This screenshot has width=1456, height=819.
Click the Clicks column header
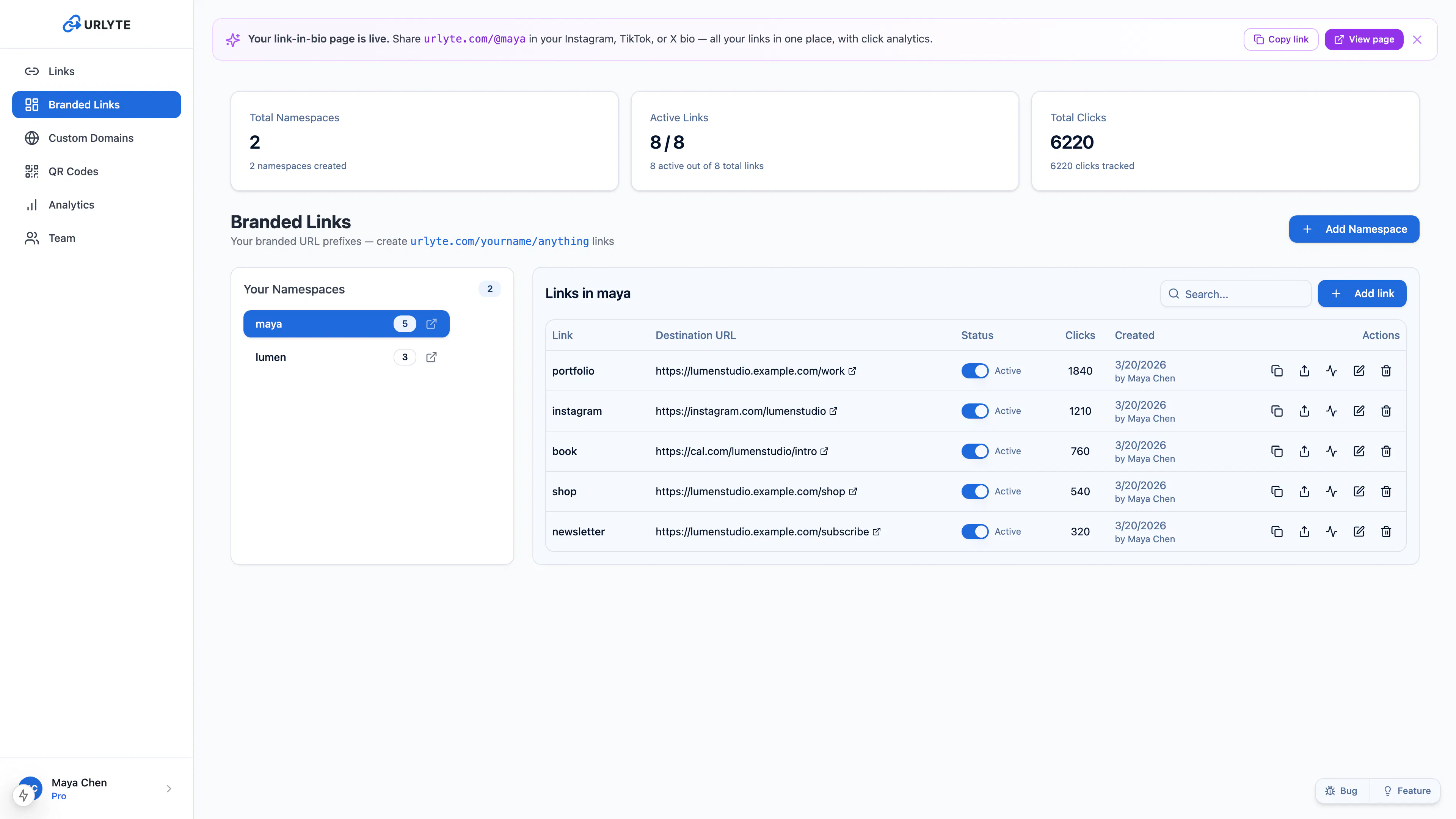tap(1079, 335)
